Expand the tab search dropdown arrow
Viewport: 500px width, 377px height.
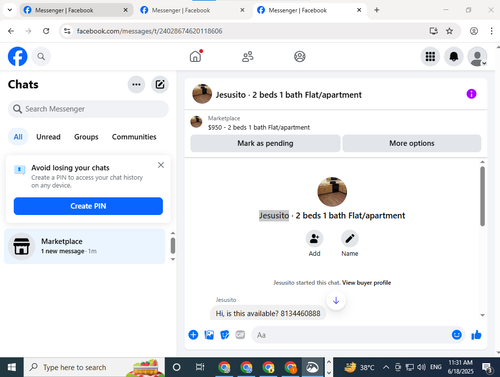[10, 10]
